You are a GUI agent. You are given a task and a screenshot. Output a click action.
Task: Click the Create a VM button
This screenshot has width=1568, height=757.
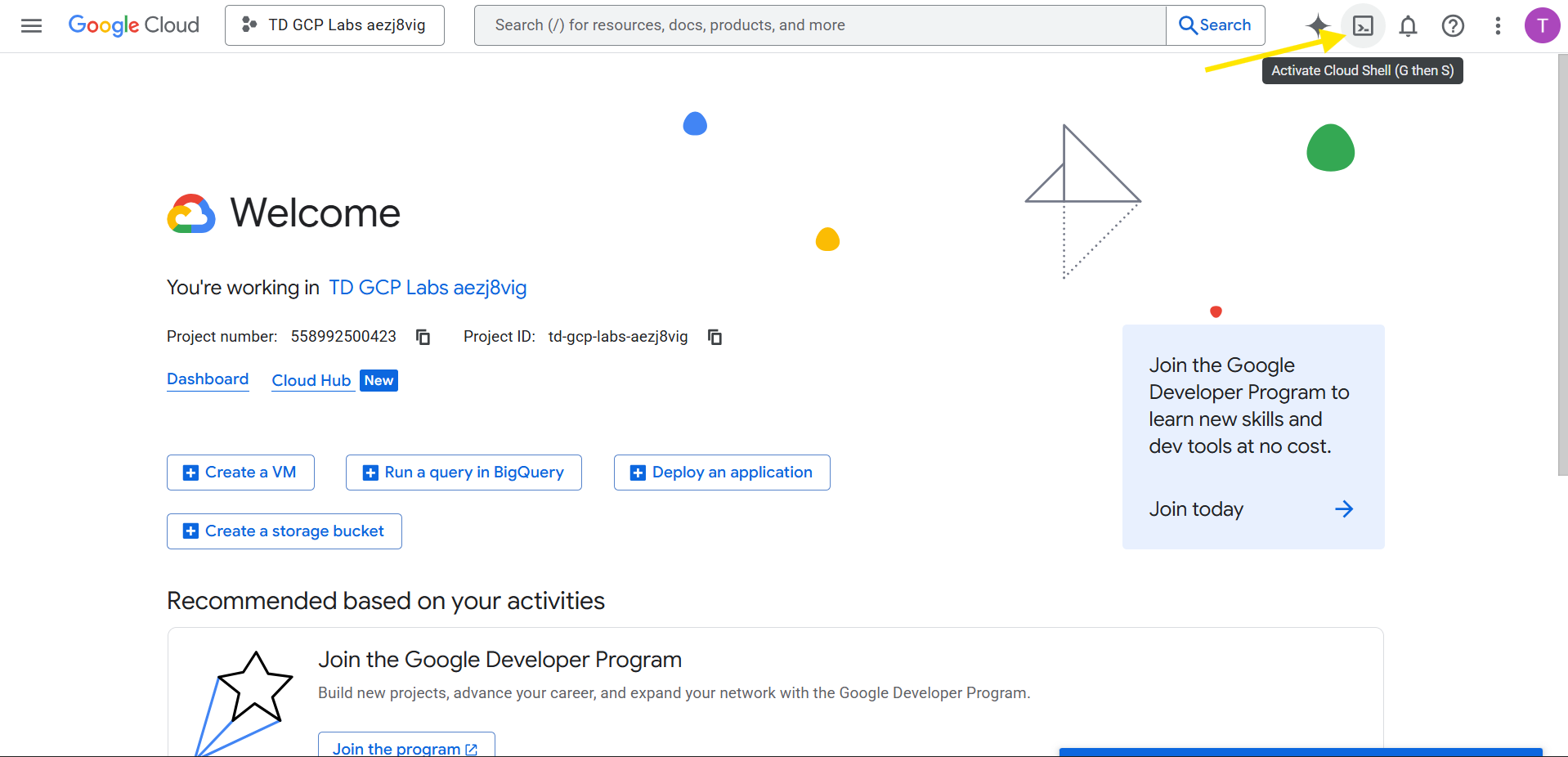point(240,473)
